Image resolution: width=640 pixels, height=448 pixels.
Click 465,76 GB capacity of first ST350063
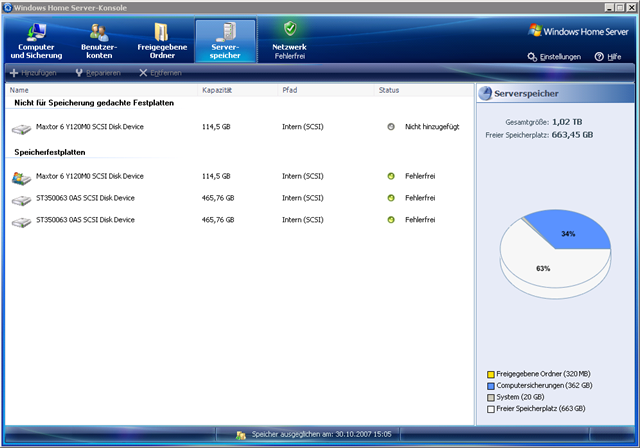pyautogui.click(x=218, y=198)
